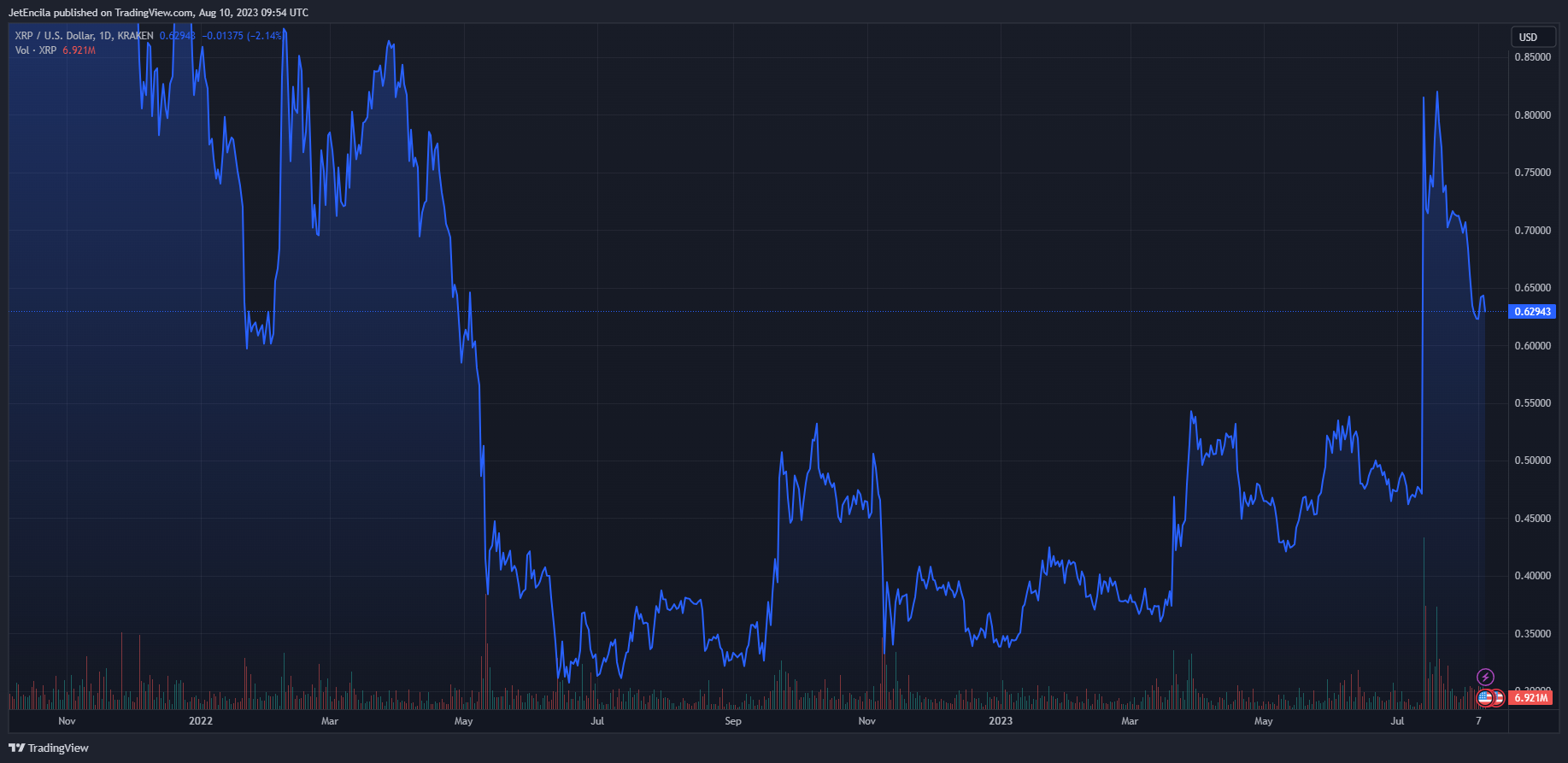
Task: Click the 0.75000 price axis label
Action: 1533,173
